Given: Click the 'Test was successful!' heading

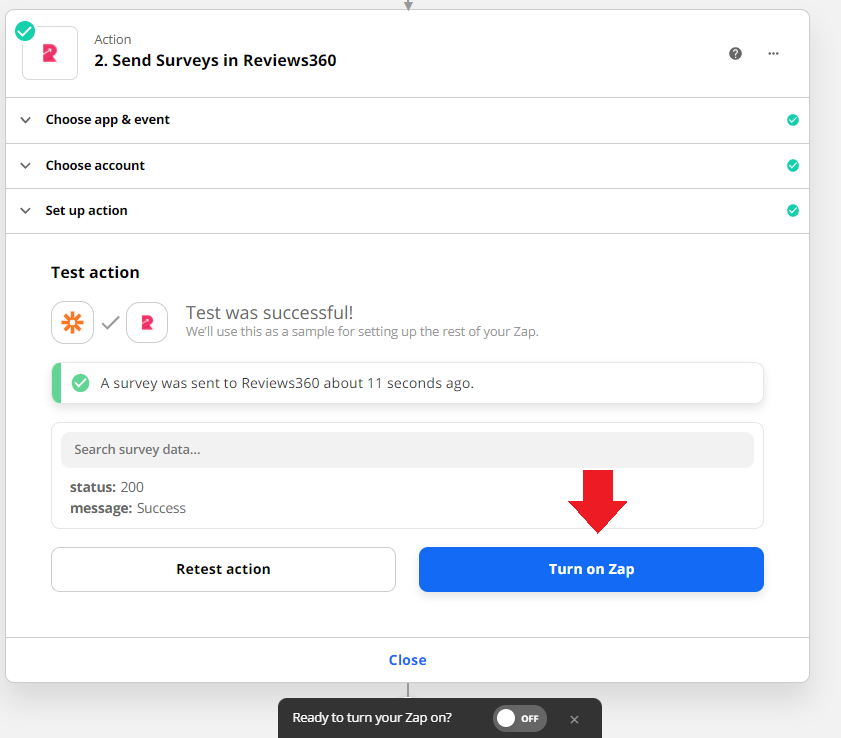Looking at the screenshot, I should click(x=269, y=313).
